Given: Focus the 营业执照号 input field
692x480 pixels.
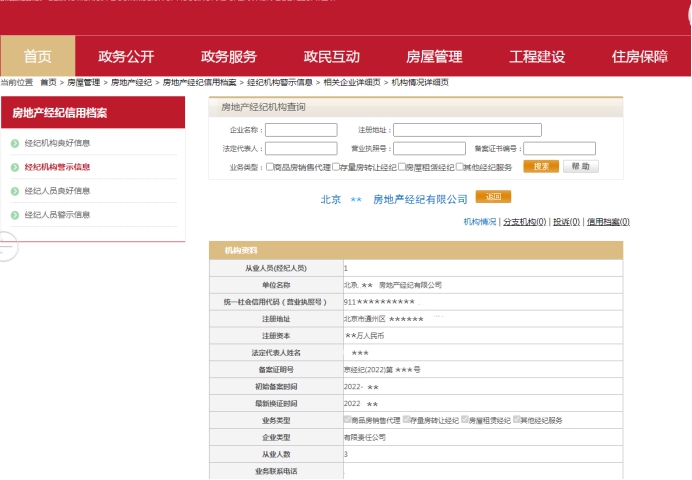Looking at the screenshot, I should 429,148.
